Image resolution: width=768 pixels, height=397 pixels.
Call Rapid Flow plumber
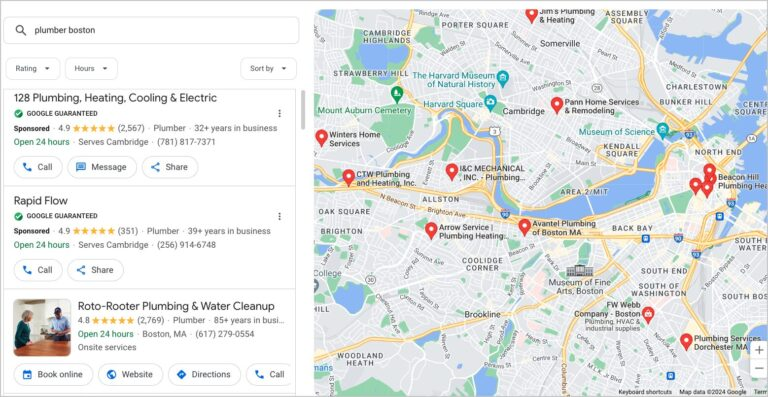click(x=38, y=270)
